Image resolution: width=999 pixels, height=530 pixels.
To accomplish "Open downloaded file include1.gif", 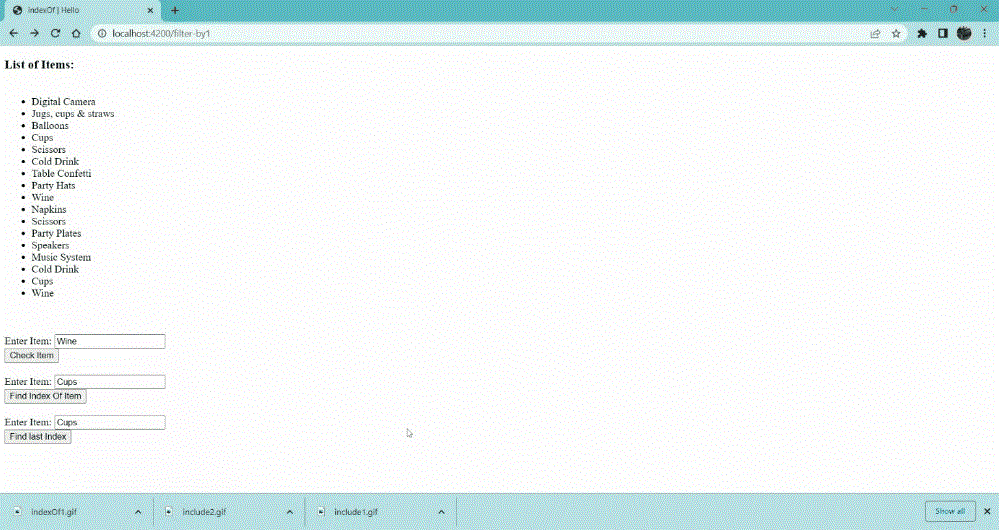I will point(356,512).
